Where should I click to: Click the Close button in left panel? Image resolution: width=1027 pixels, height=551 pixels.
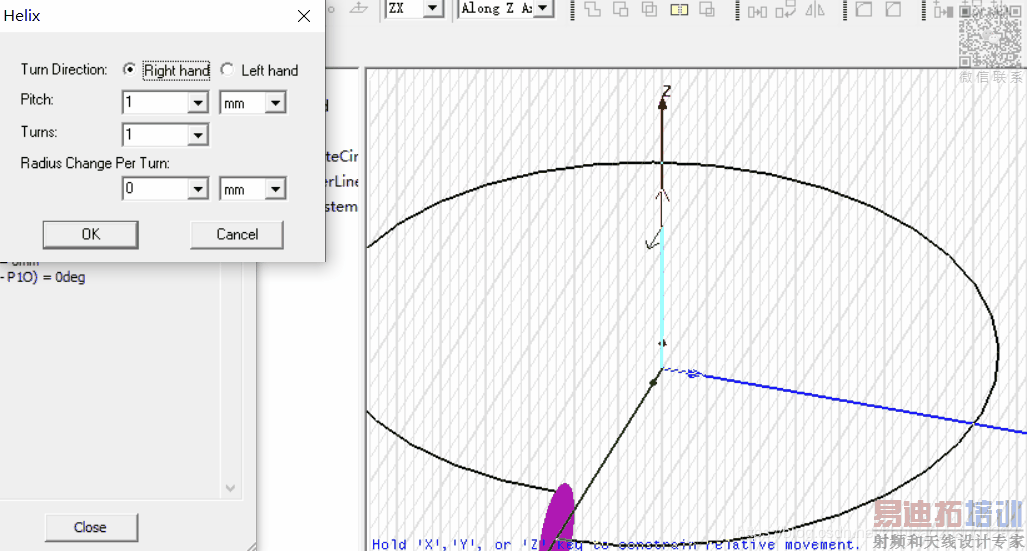point(90,527)
